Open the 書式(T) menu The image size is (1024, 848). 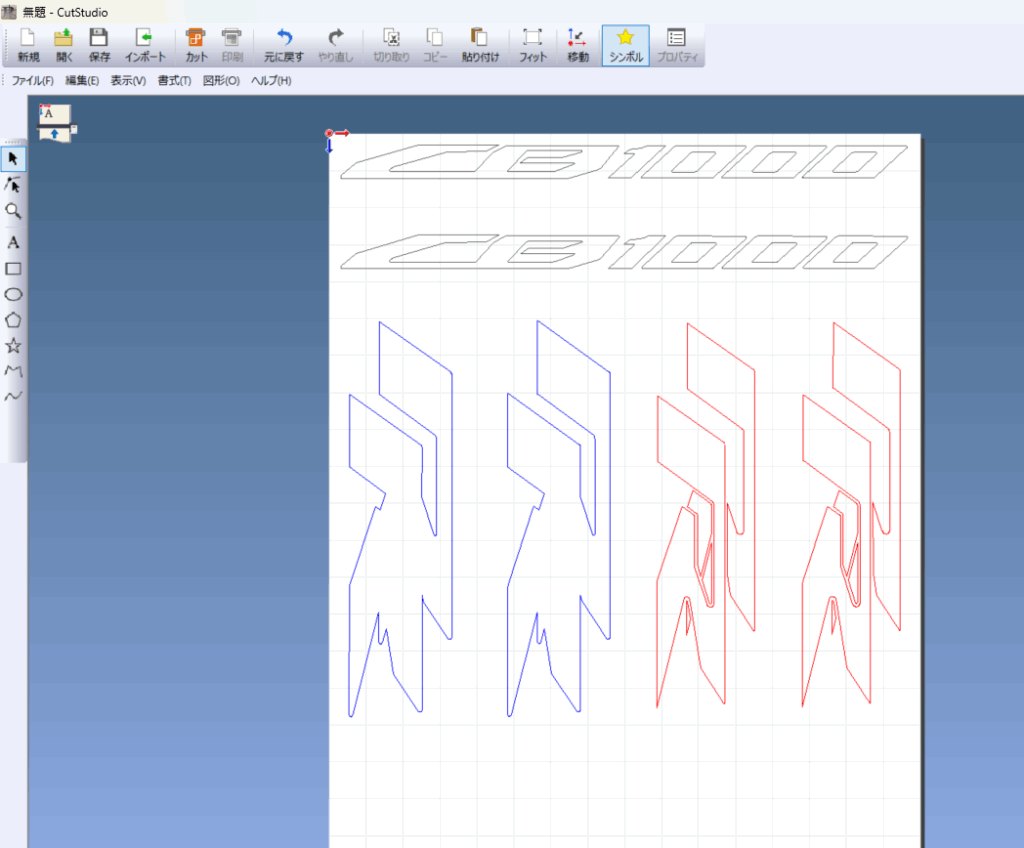tap(174, 81)
